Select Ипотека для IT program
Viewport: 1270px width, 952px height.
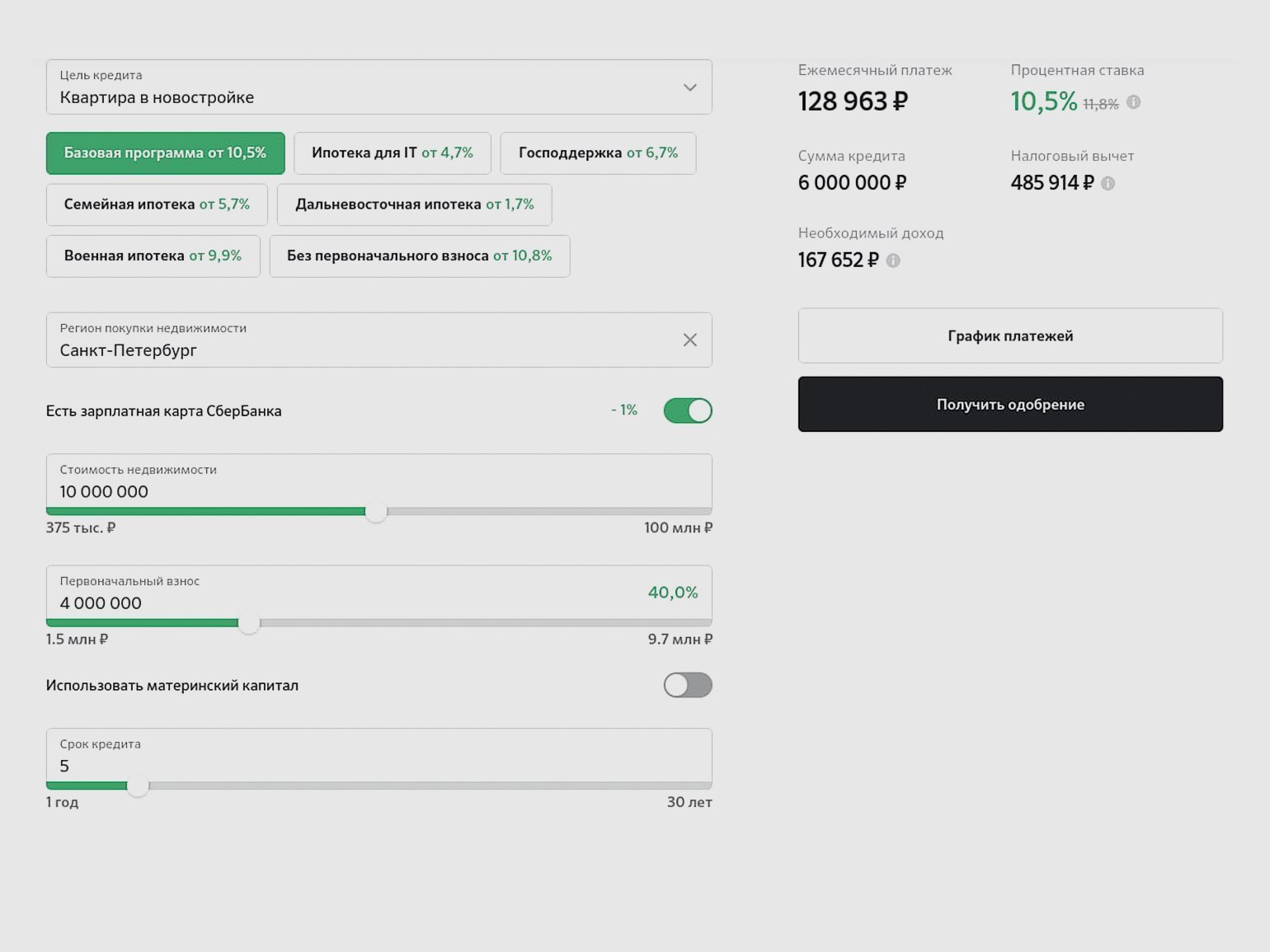pos(393,153)
